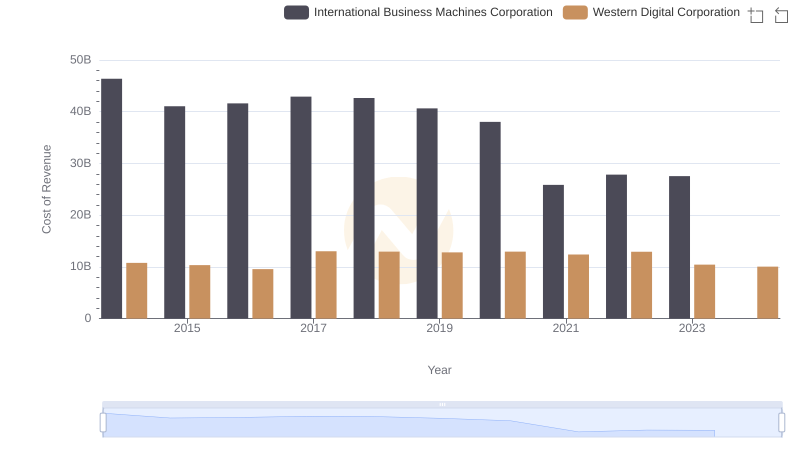Click the 2015 x-axis label
This screenshot has width=800, height=461.
pos(187,328)
